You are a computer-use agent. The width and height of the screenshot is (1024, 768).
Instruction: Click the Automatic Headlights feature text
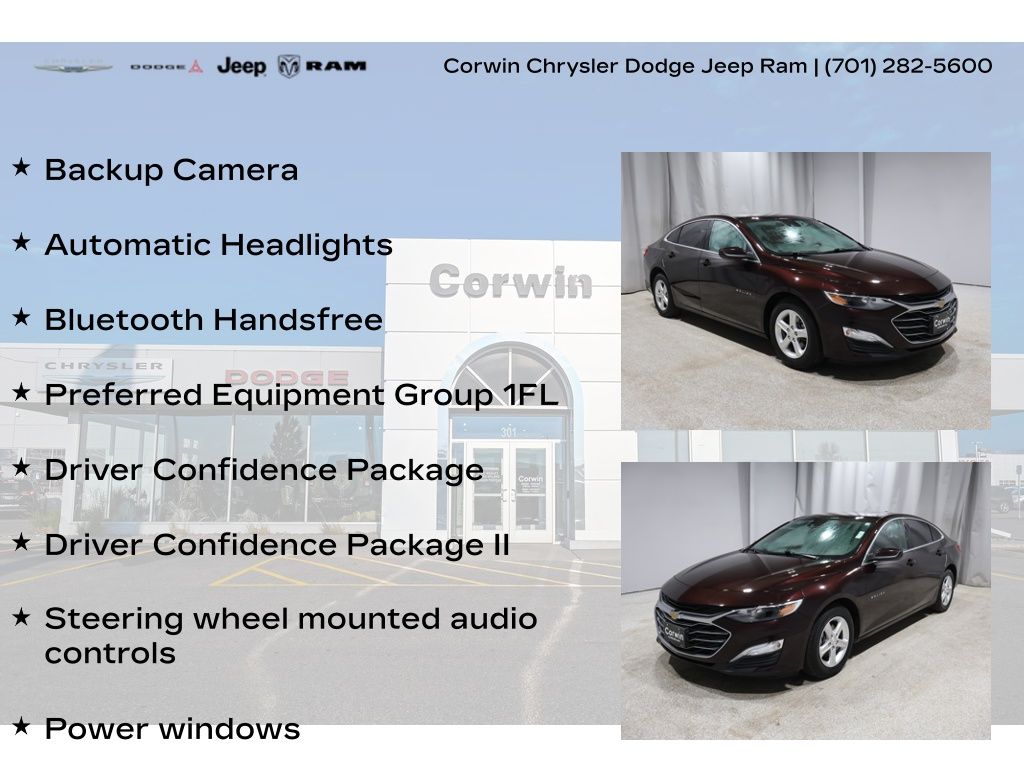218,245
